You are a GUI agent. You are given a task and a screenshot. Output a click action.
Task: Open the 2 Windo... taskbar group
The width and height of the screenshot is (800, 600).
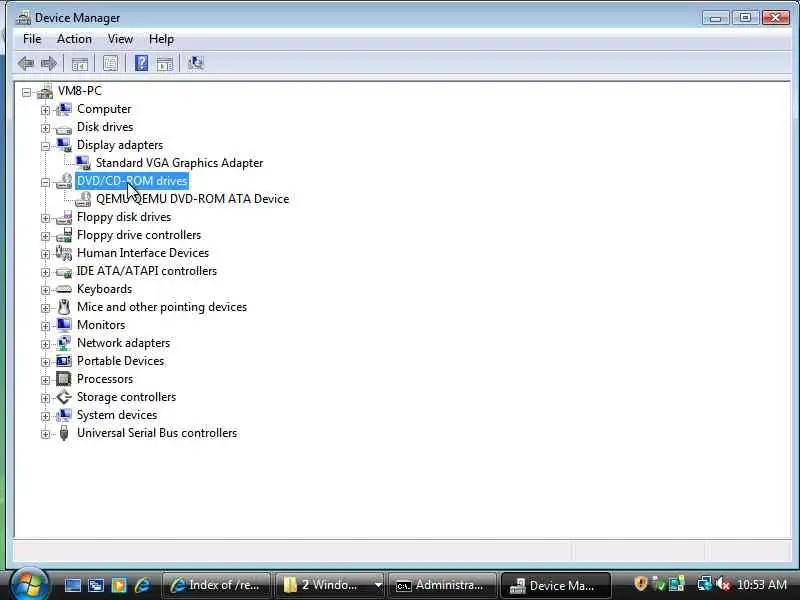[x=330, y=585]
